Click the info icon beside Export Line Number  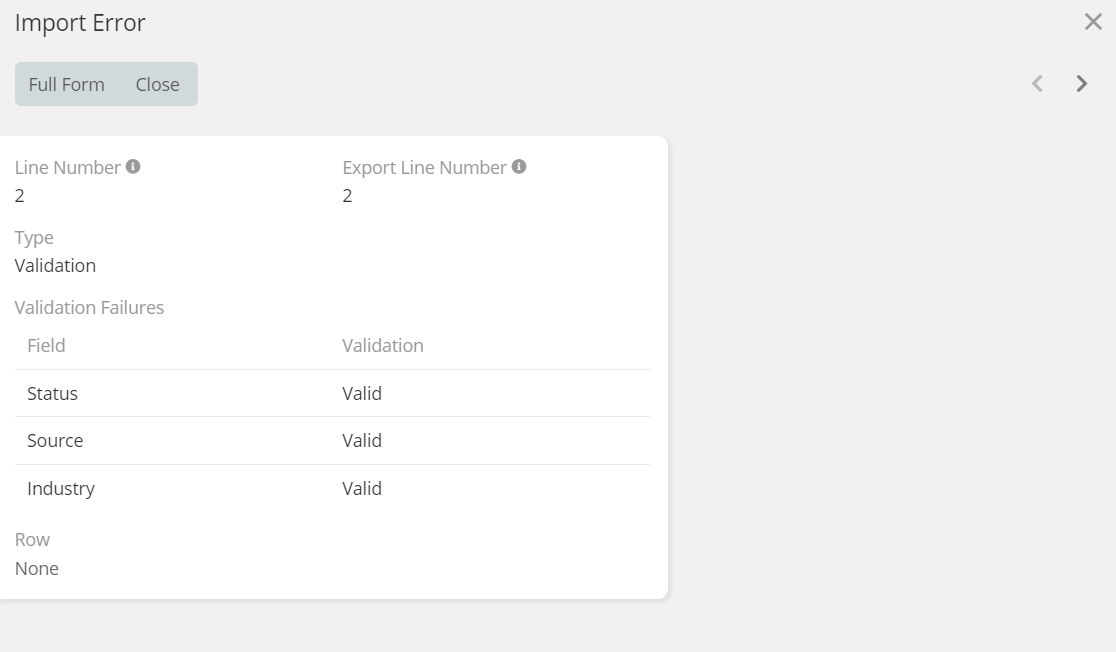tap(519, 167)
